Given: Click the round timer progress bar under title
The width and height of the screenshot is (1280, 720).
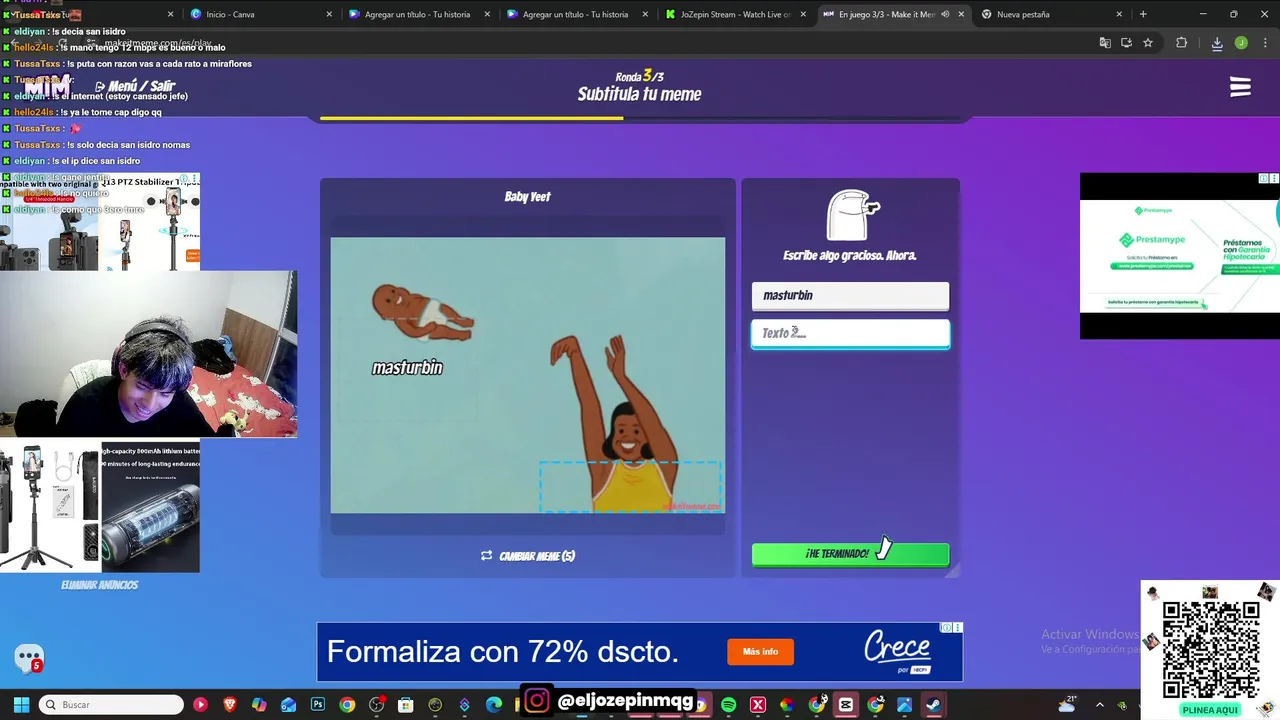Looking at the screenshot, I should pos(640,118).
